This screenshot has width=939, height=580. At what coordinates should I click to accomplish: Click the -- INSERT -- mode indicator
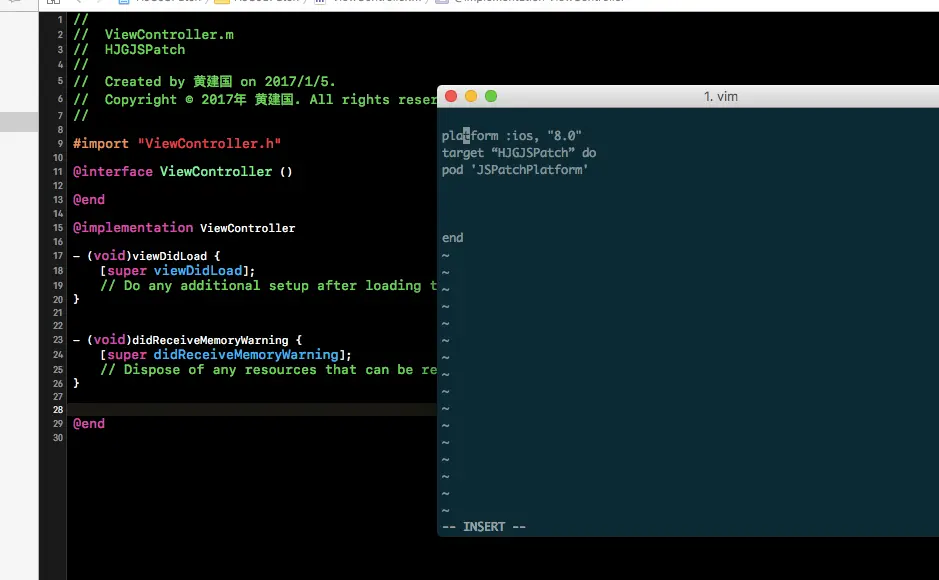(484, 527)
